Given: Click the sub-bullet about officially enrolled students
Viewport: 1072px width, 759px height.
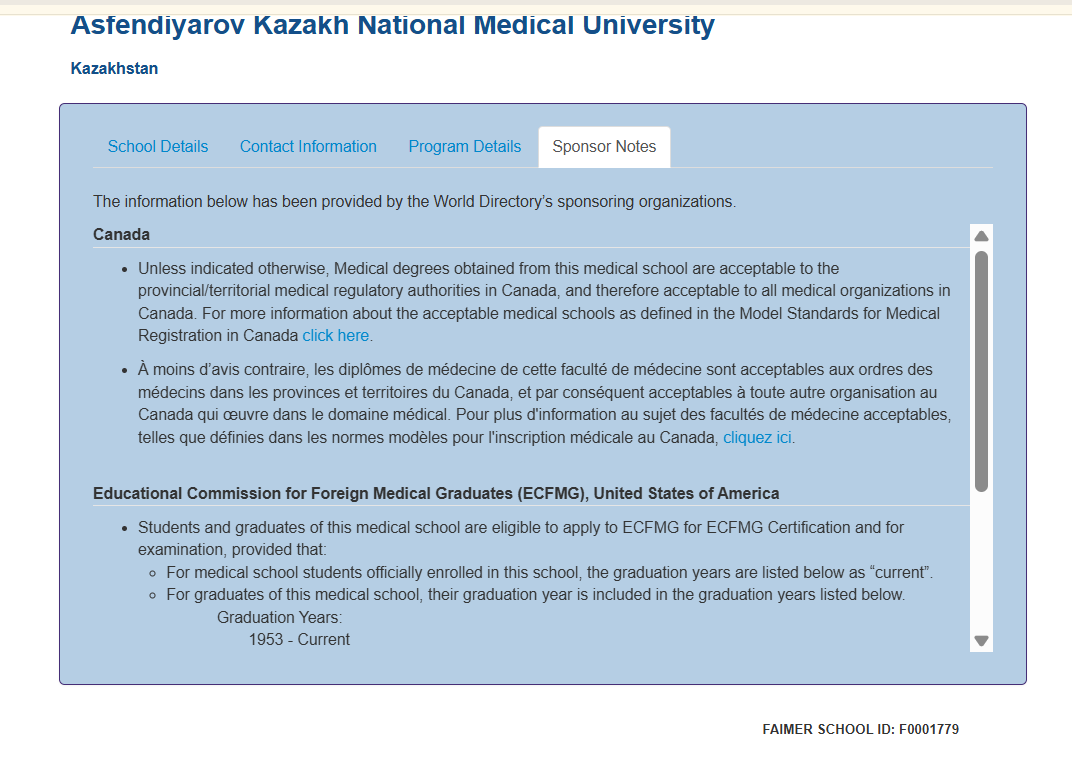Looking at the screenshot, I should 550,572.
